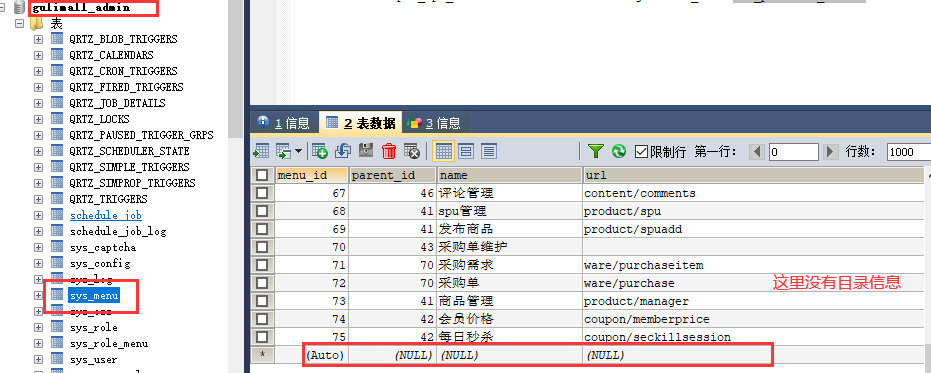
Task: Click the cancel changes icon
Action: click(411, 151)
